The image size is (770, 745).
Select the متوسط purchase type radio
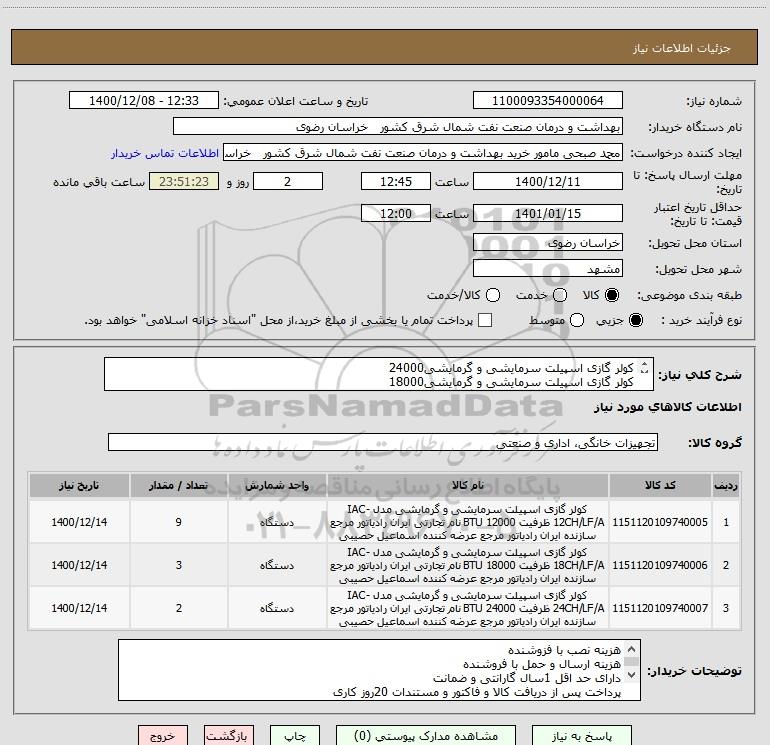pyautogui.click(x=577, y=320)
